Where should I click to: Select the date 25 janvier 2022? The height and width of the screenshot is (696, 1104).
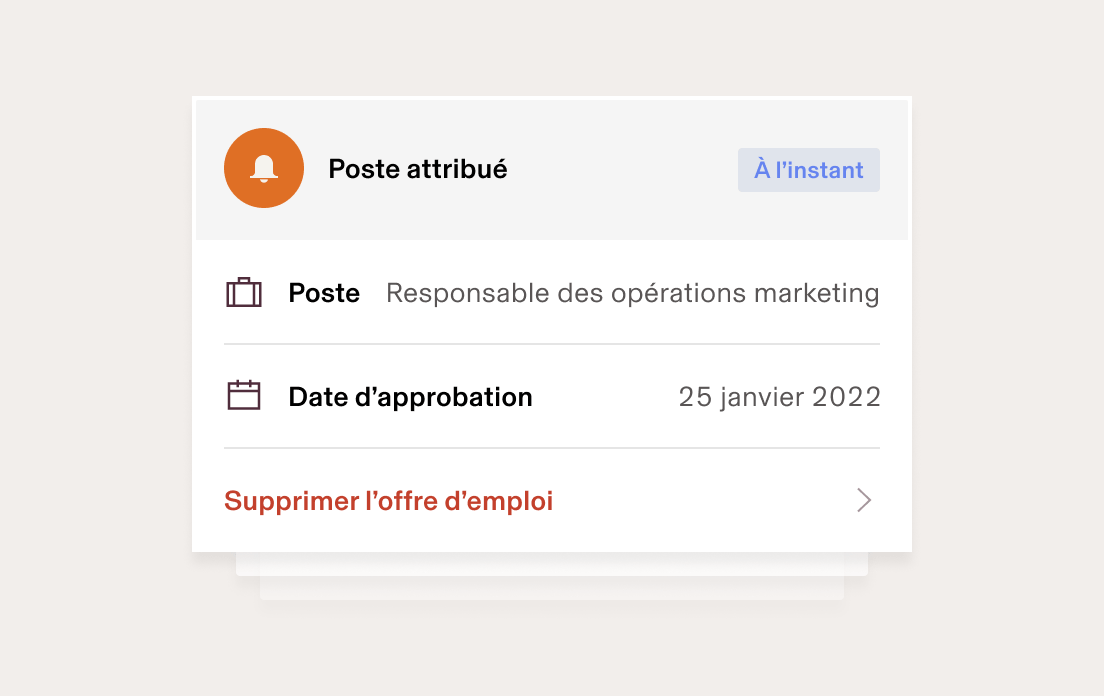779,396
